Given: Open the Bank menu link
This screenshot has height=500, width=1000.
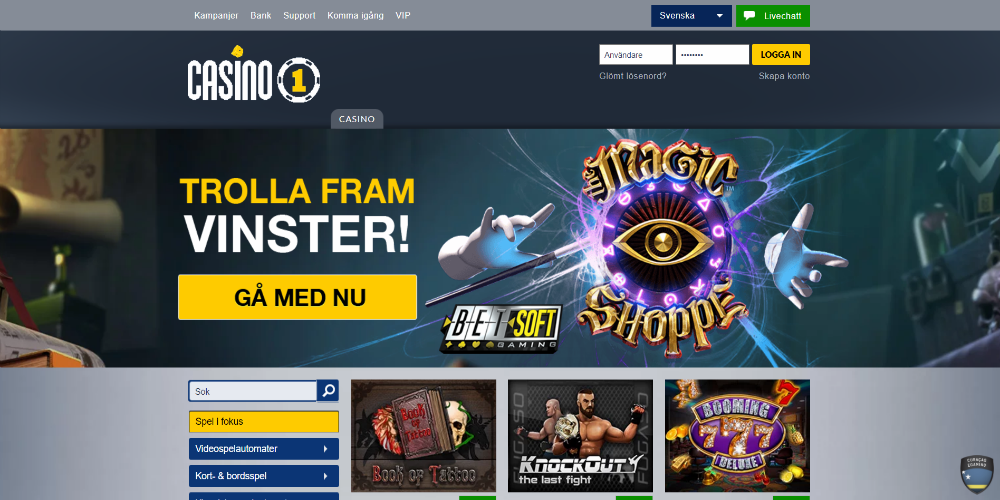Looking at the screenshot, I should click(x=261, y=15).
